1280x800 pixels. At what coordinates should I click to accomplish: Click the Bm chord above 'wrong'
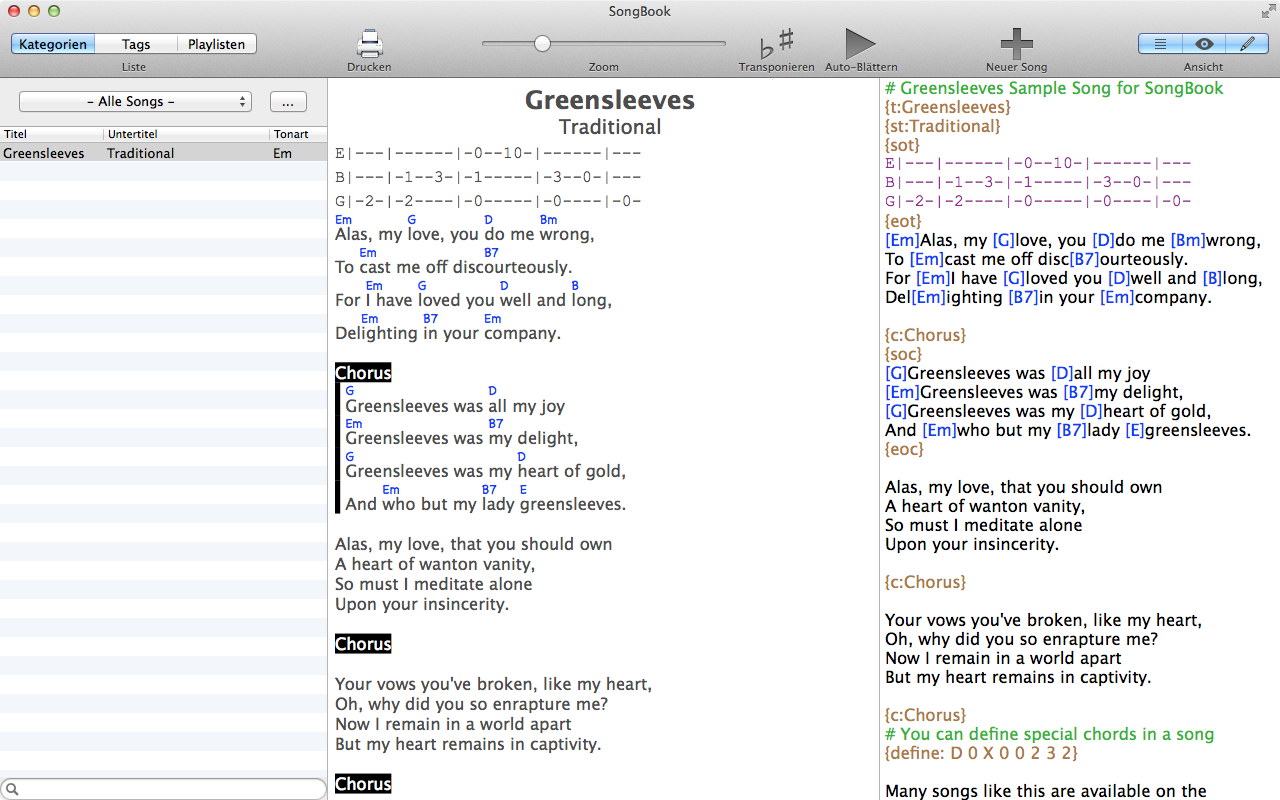click(548, 220)
